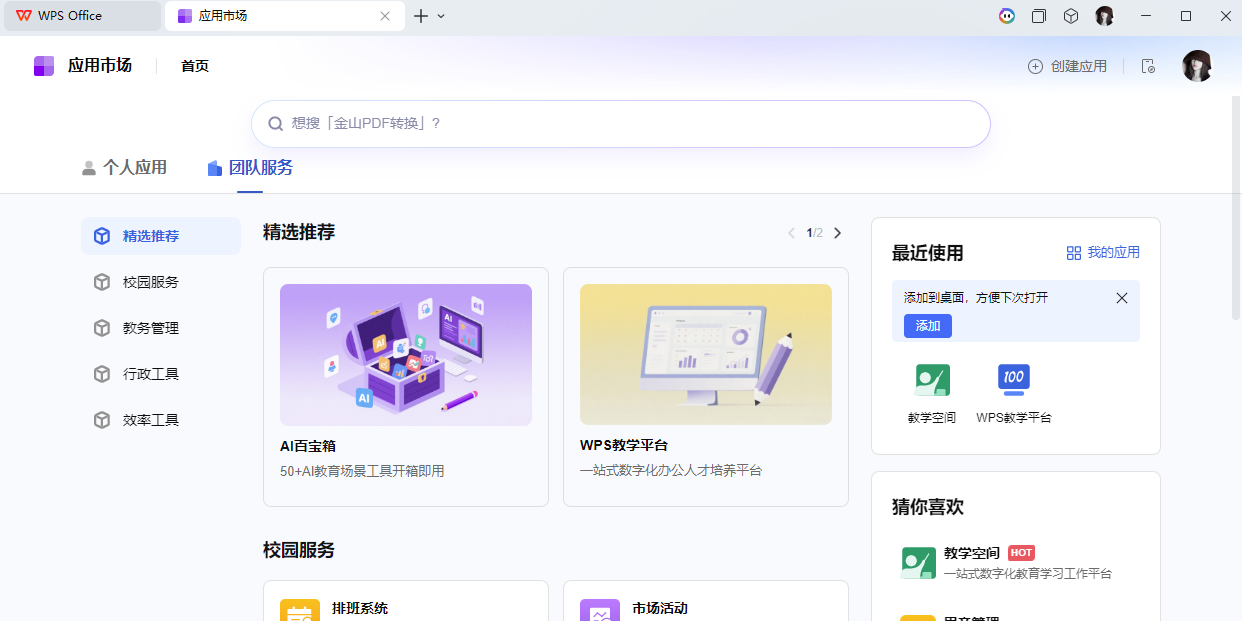Open the large profile avatar in header
The height and width of the screenshot is (621, 1242).
(1197, 66)
